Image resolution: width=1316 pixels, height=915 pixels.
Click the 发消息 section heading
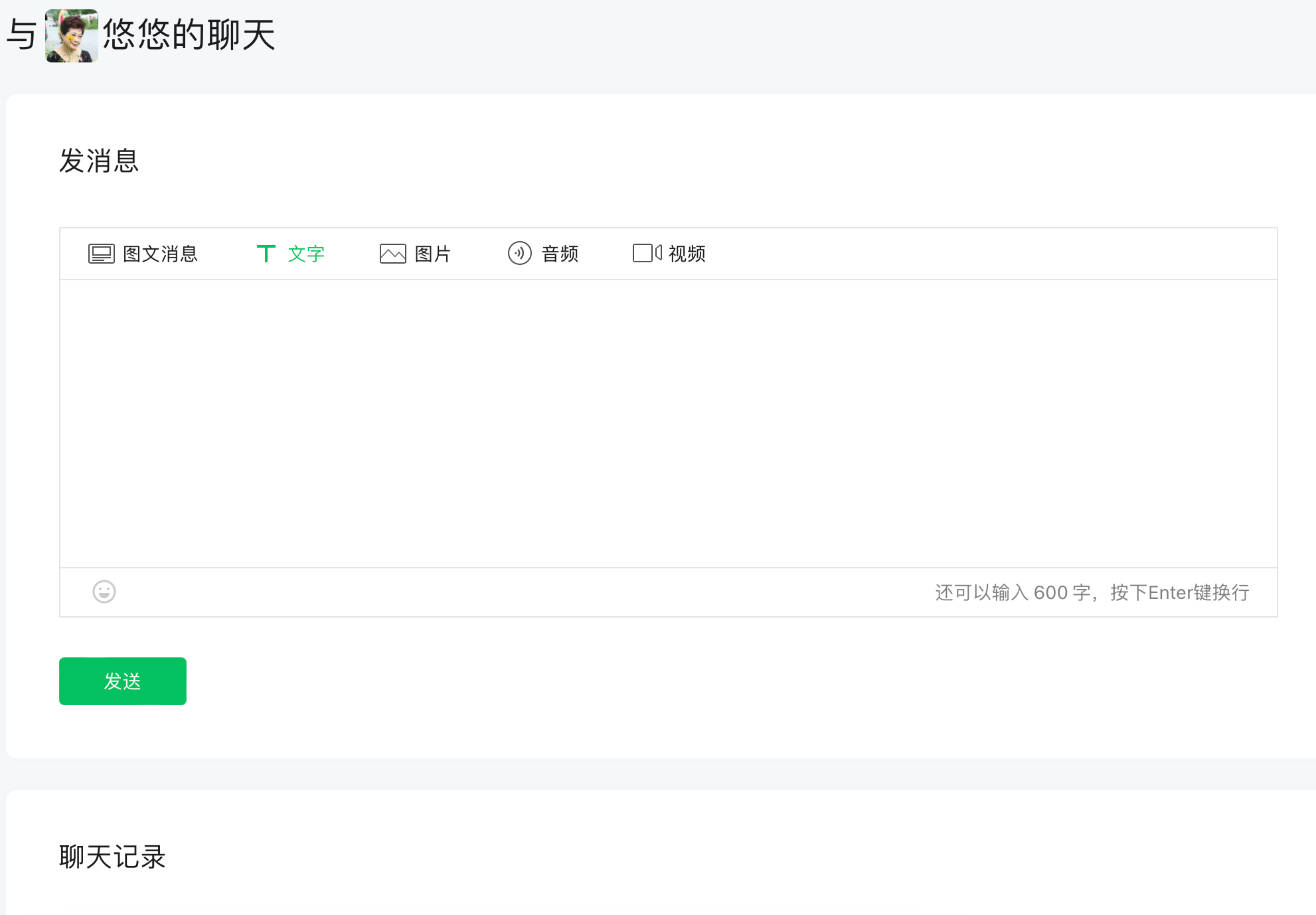[99, 161]
